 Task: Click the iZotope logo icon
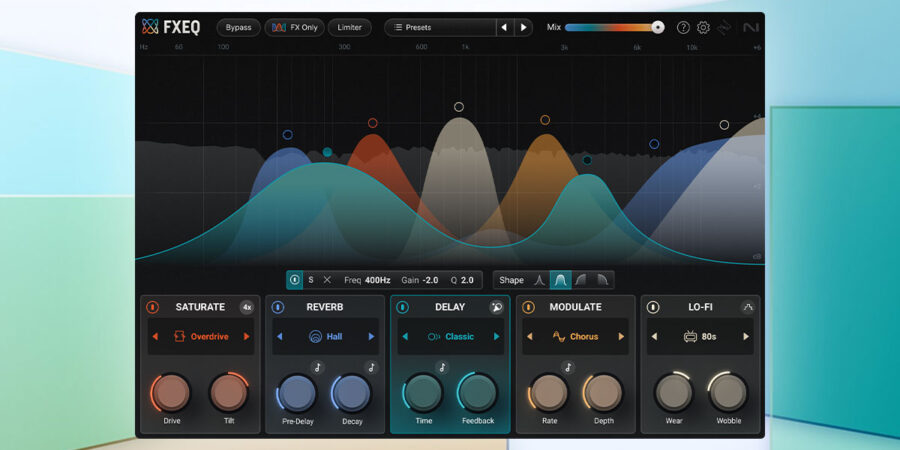[726, 27]
